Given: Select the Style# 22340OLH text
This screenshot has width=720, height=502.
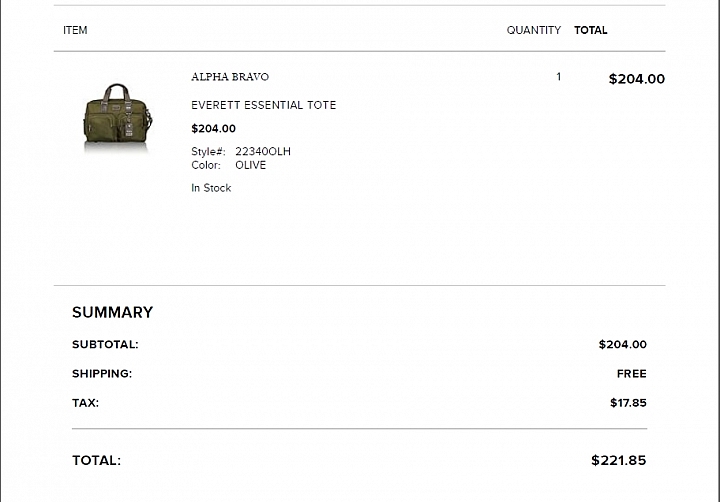Looking at the screenshot, I should pos(241,152).
